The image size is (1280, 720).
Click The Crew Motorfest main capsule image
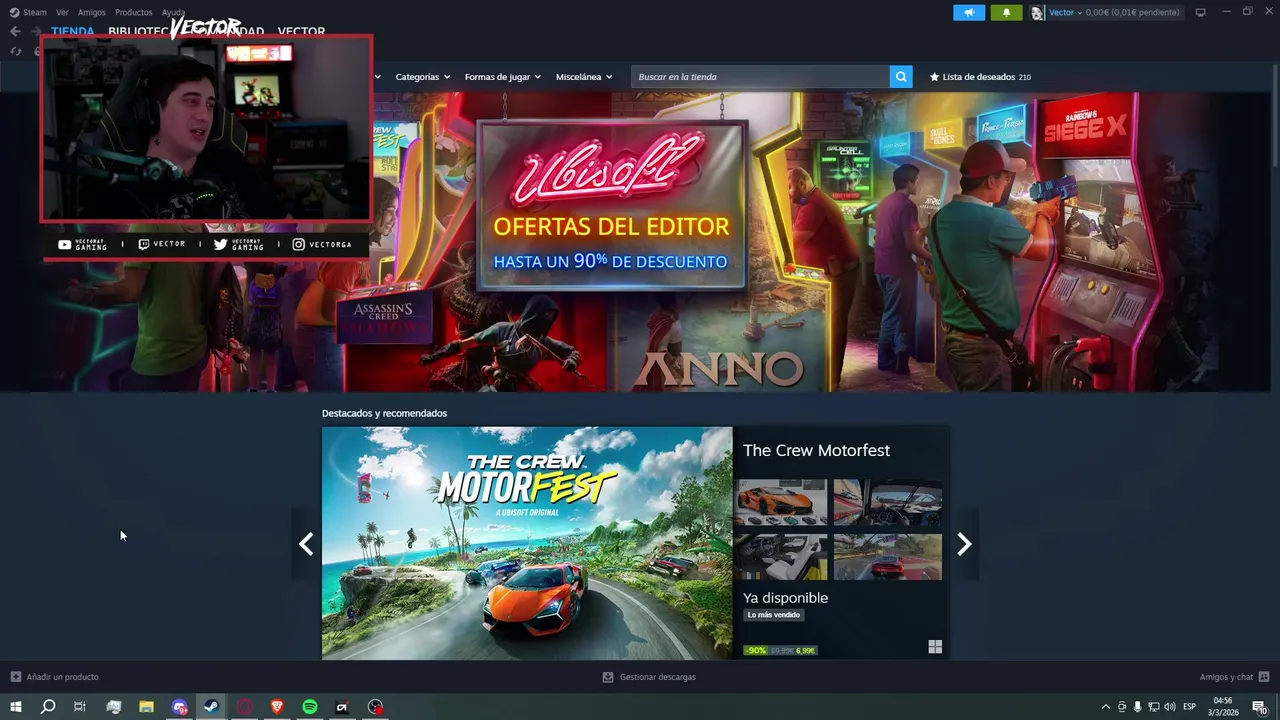tap(527, 543)
